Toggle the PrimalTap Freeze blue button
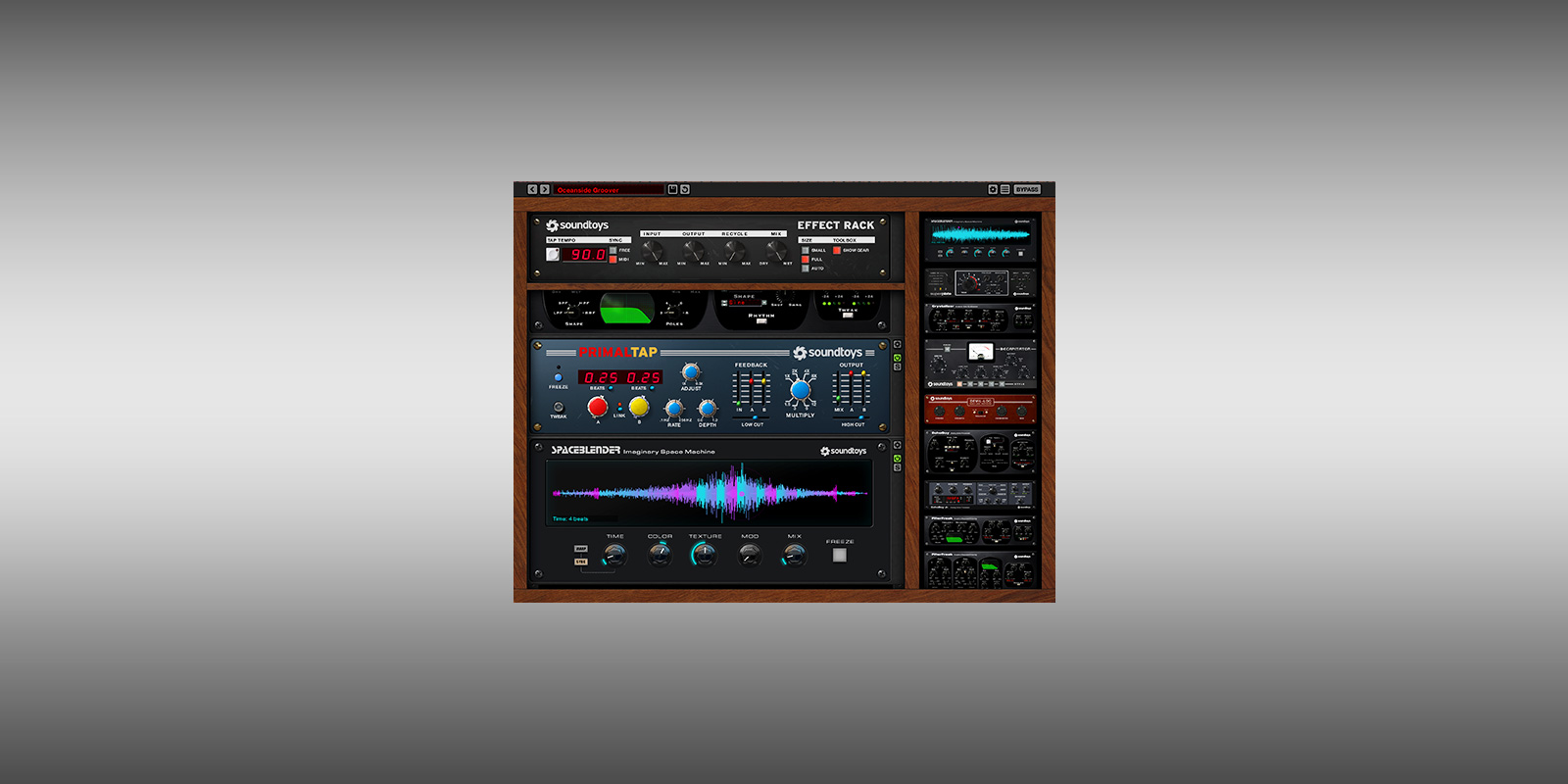 [x=559, y=377]
